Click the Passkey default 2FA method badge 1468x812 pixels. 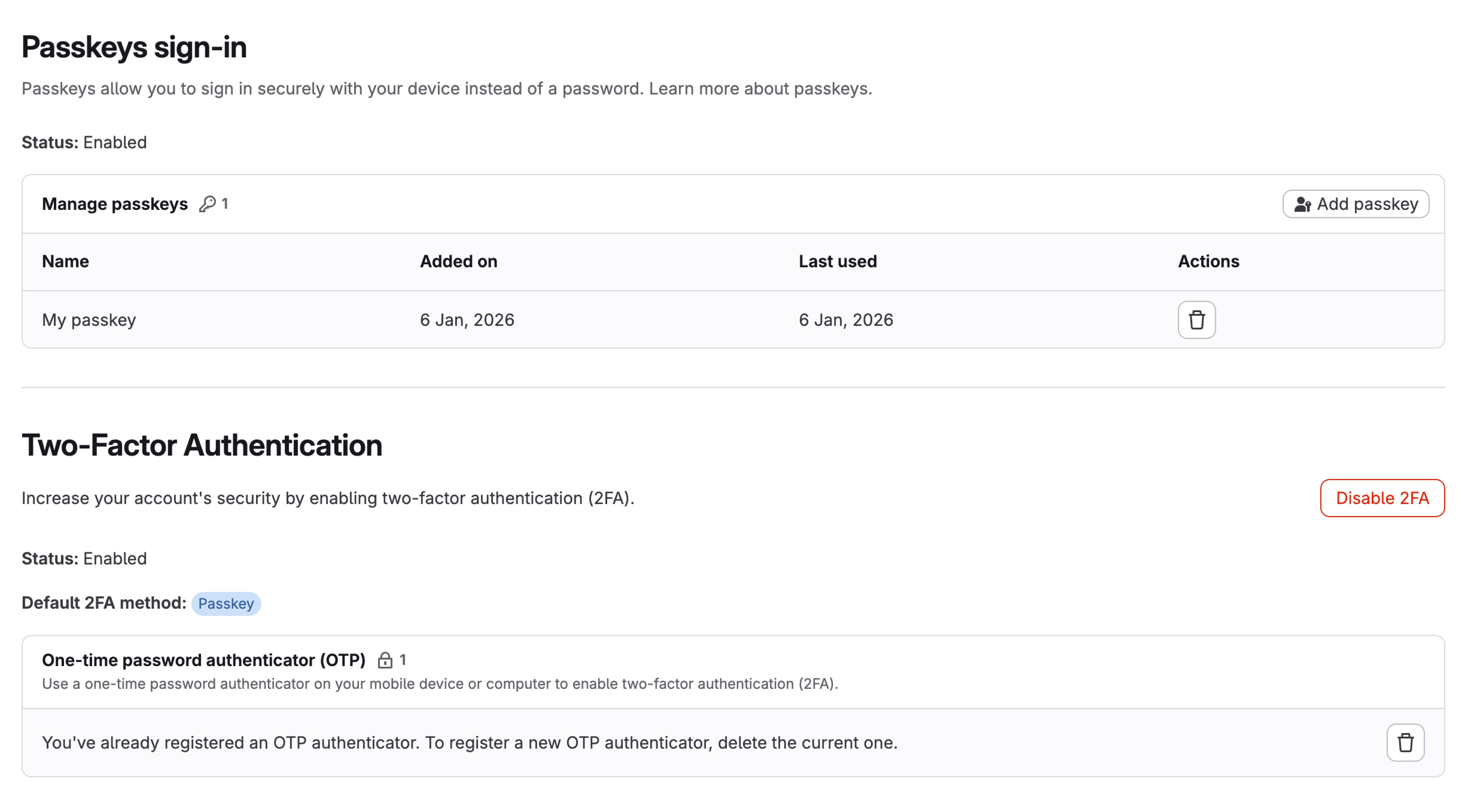point(226,603)
